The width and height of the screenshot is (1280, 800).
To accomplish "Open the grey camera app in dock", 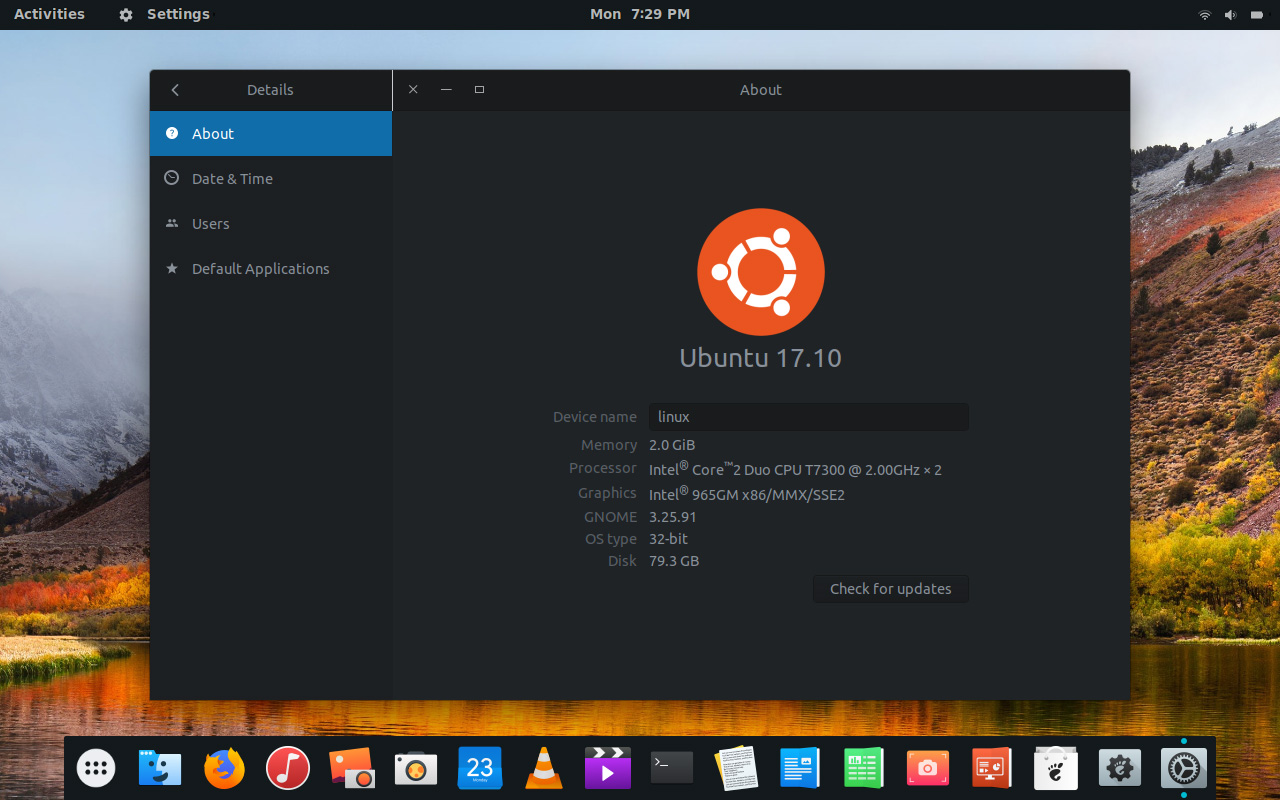I will point(416,768).
